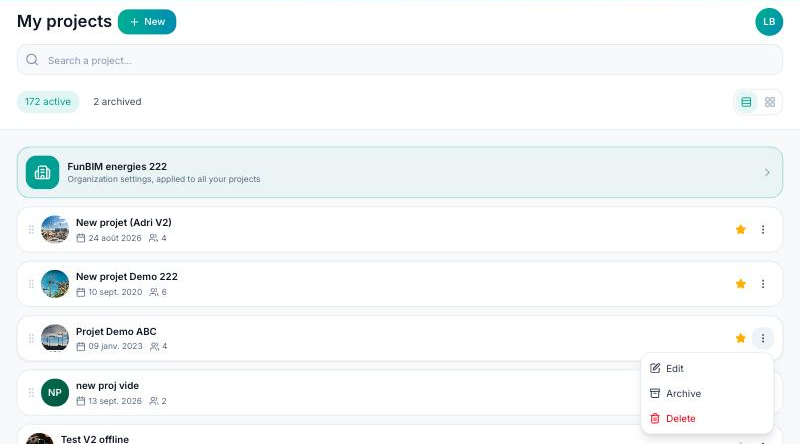
Task: Click New projet (Adri V2) thumbnail
Action: point(55,229)
